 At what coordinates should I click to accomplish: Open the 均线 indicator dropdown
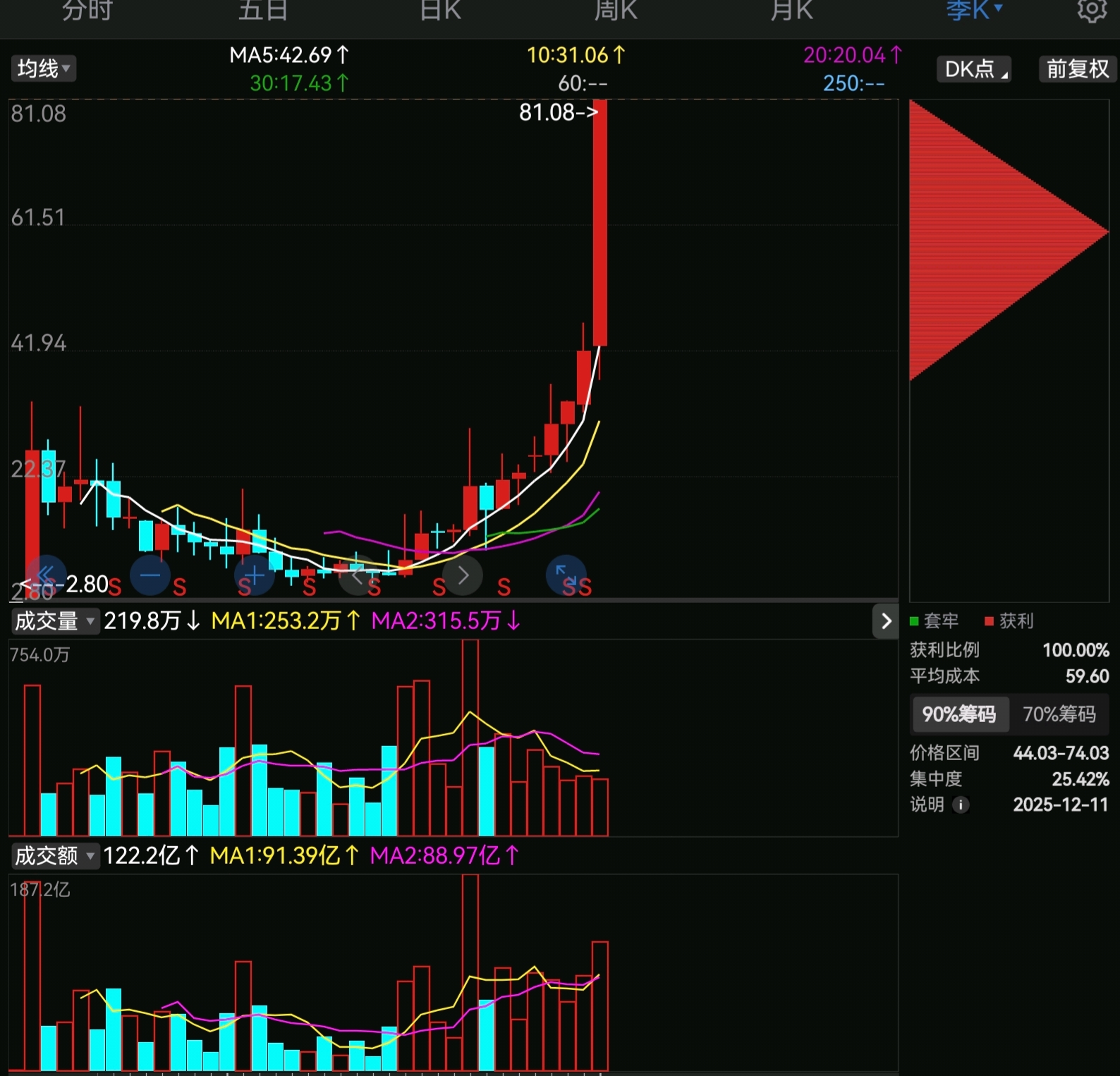pyautogui.click(x=44, y=68)
